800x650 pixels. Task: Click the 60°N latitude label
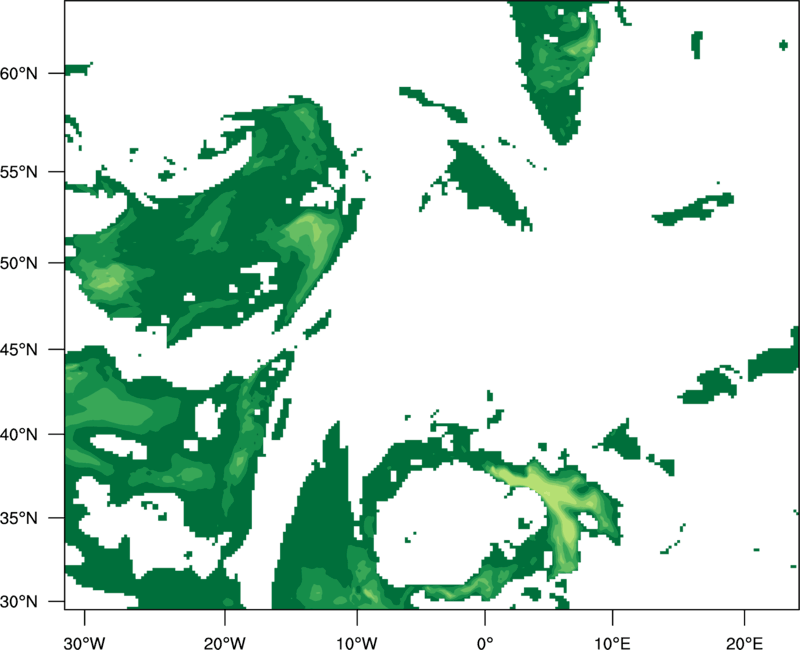click(x=19, y=73)
